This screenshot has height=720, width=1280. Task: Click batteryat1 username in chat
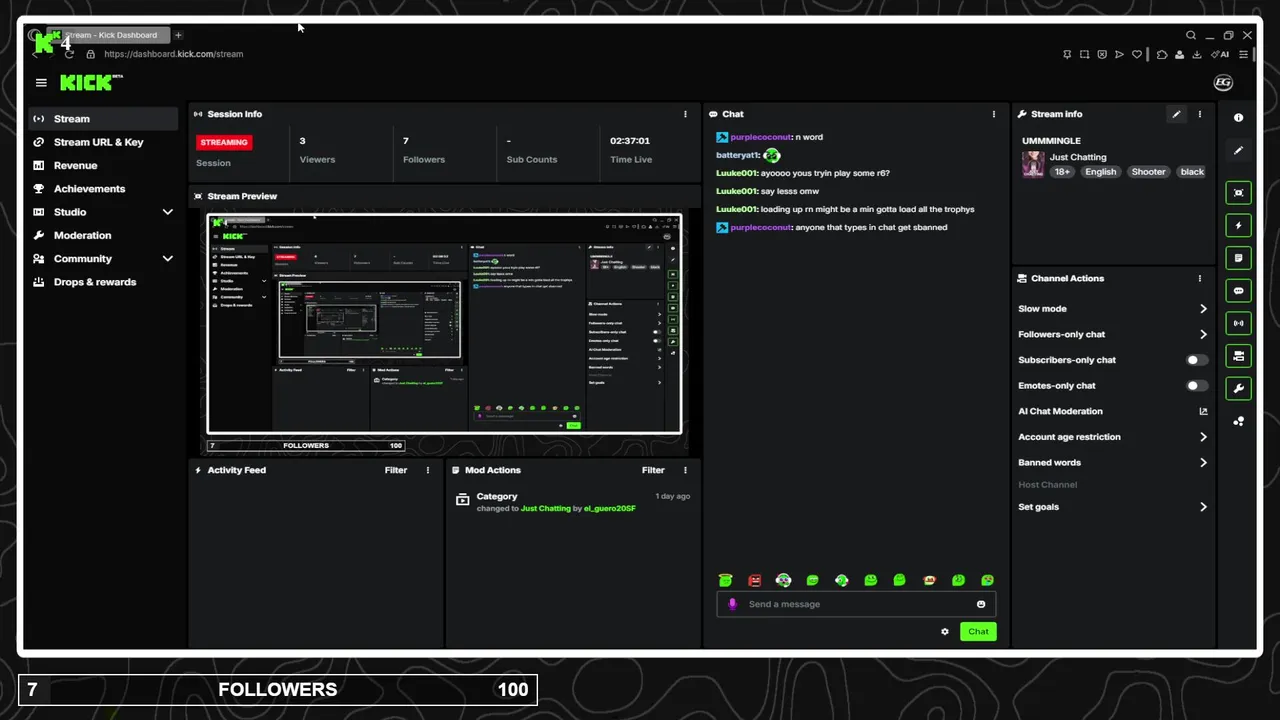tap(738, 155)
